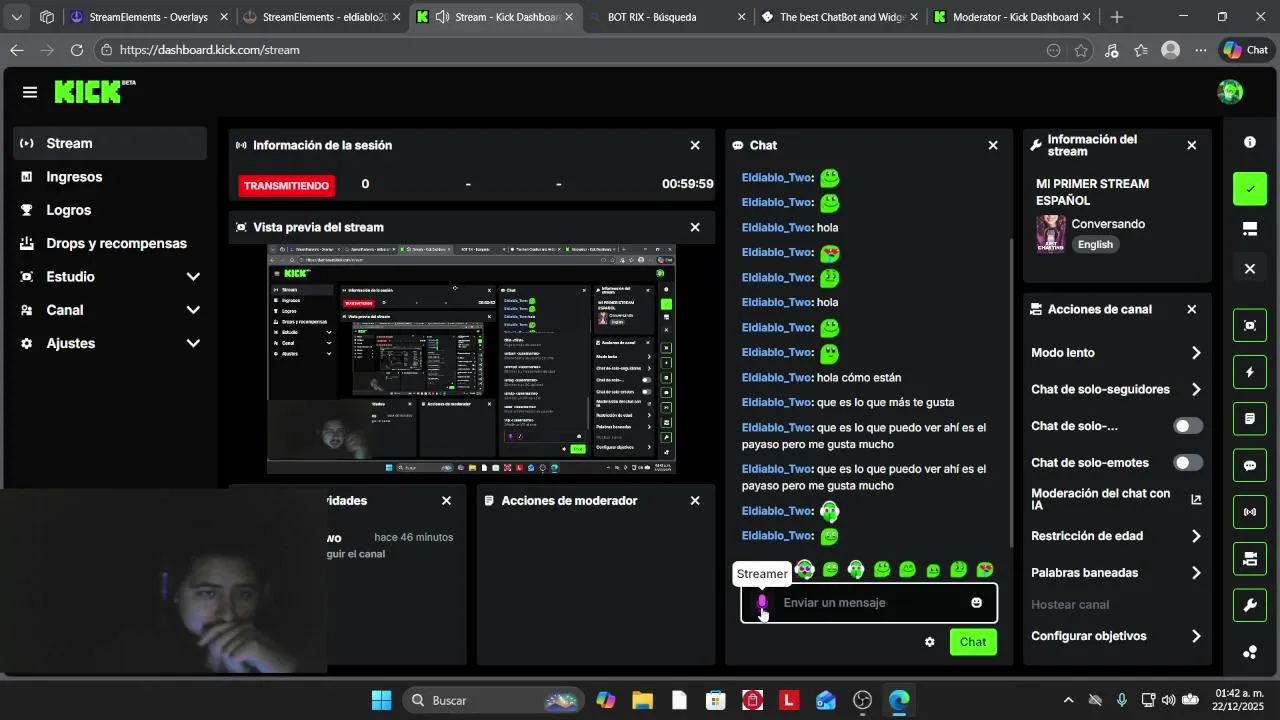Click the Edge icon in taskbar
Screen dimensions: 1280x720
(x=899, y=700)
